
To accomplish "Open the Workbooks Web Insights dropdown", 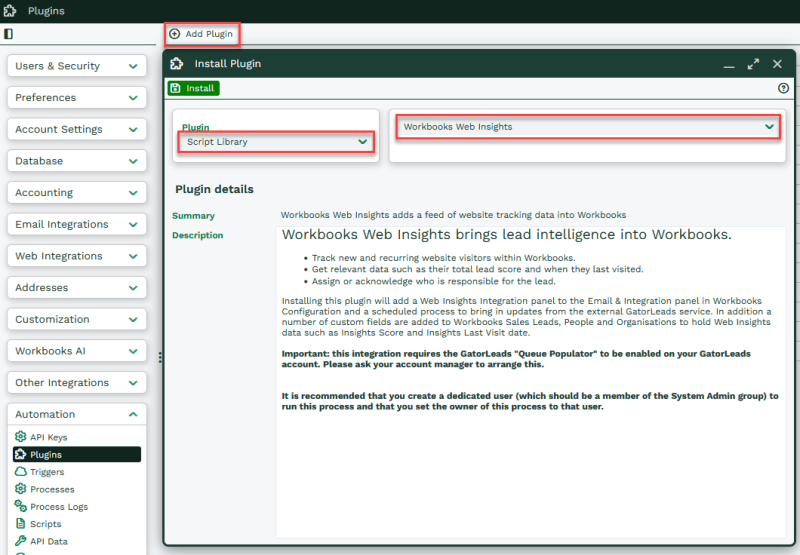I will tap(588, 127).
